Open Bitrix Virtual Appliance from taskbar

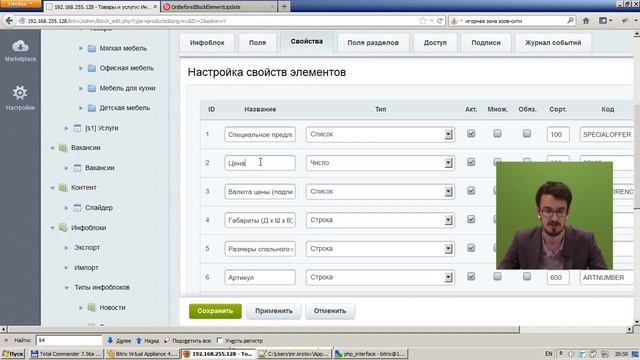(x=142, y=354)
